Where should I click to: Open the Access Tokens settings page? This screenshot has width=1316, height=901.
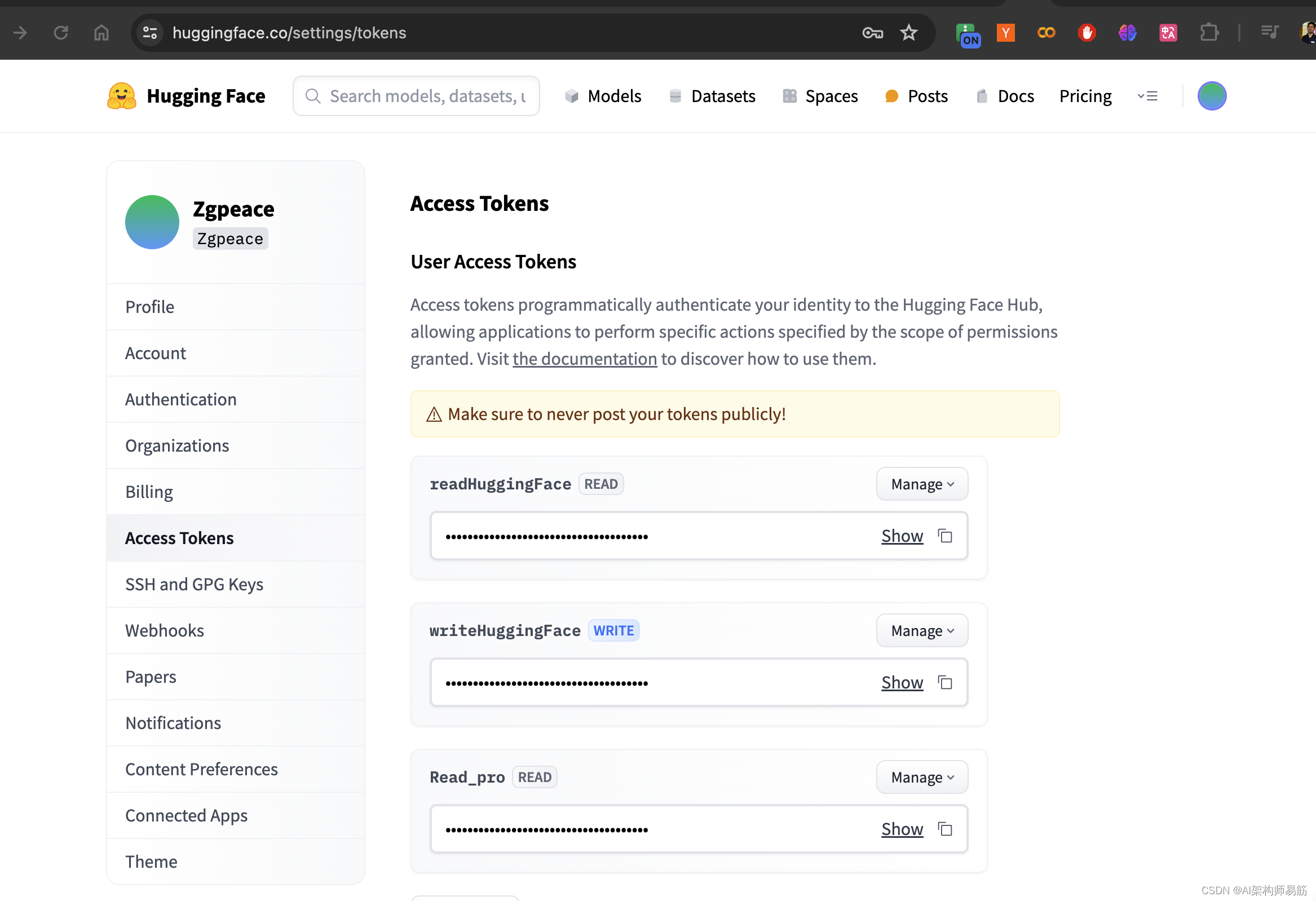pos(179,538)
